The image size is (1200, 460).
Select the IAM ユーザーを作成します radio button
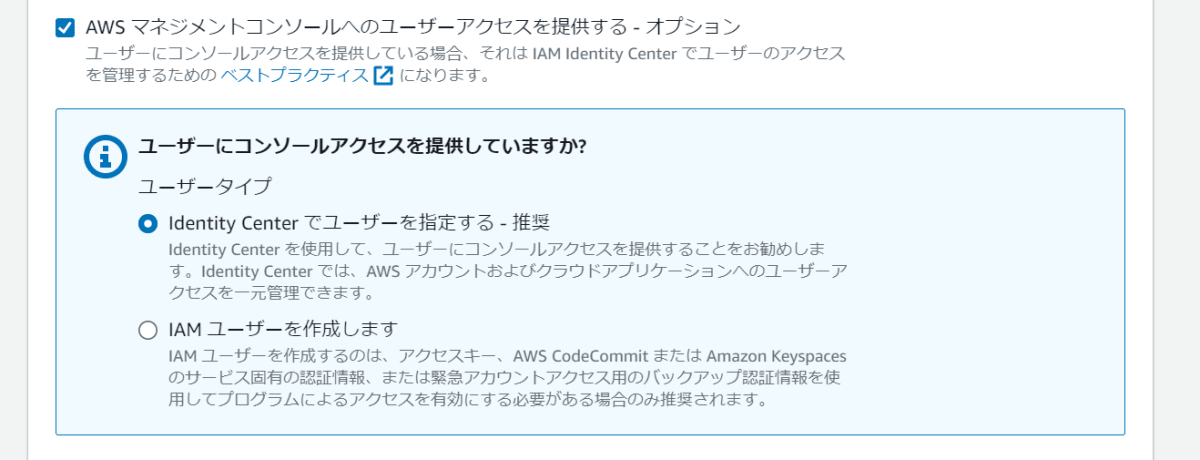(x=148, y=329)
